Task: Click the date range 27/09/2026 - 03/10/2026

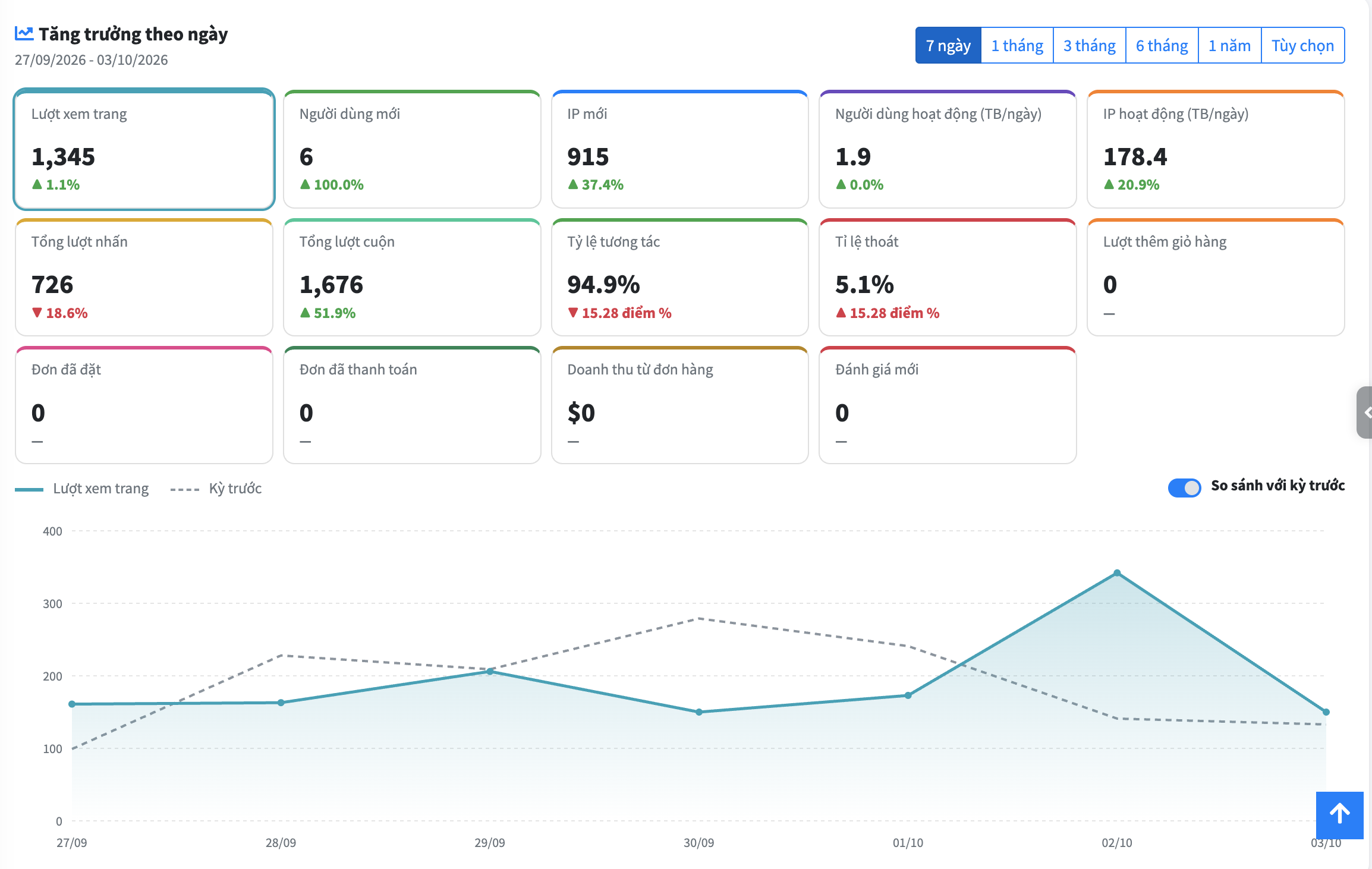Action: tap(92, 60)
